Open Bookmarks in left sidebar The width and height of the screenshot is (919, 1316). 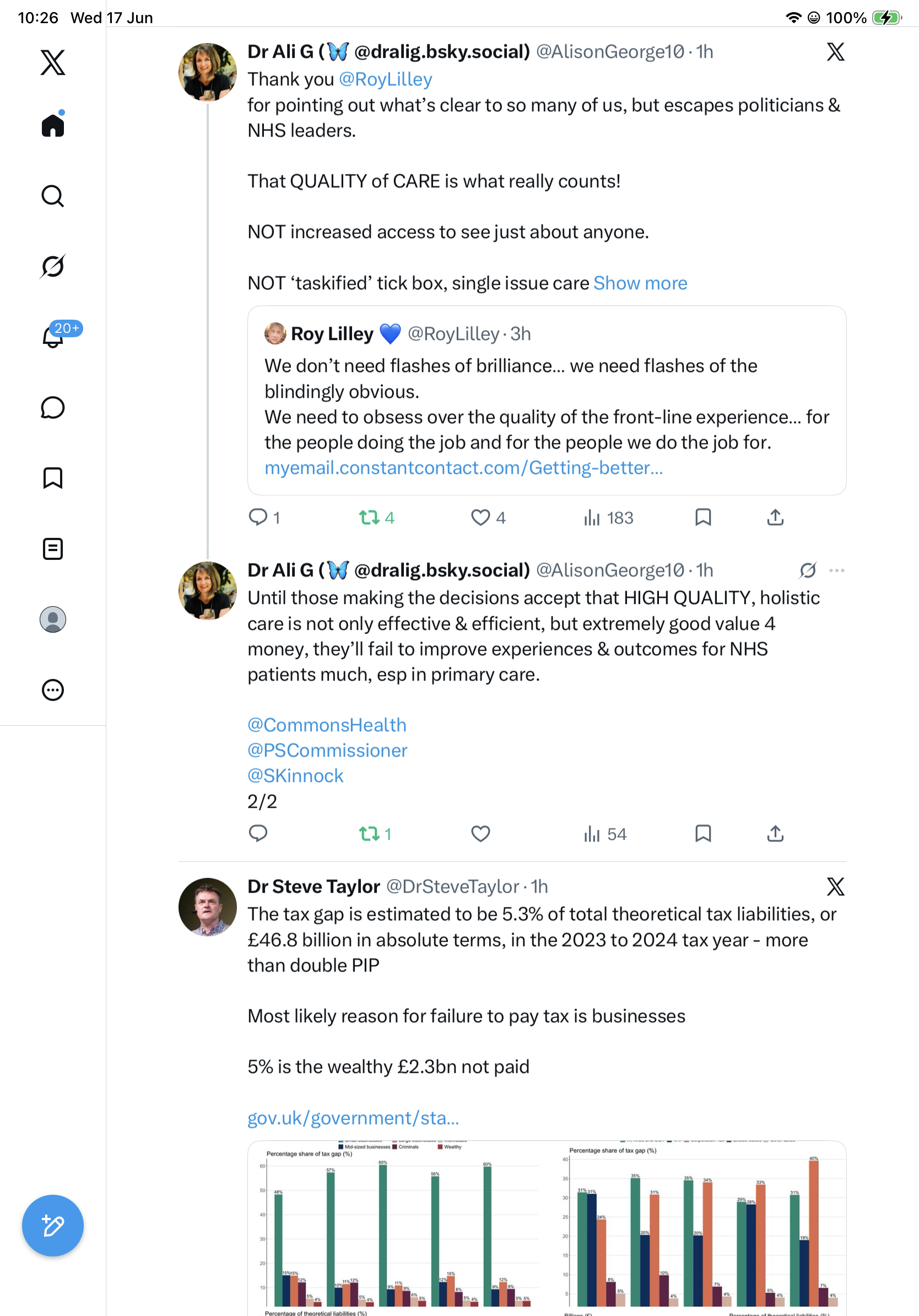click(x=53, y=477)
